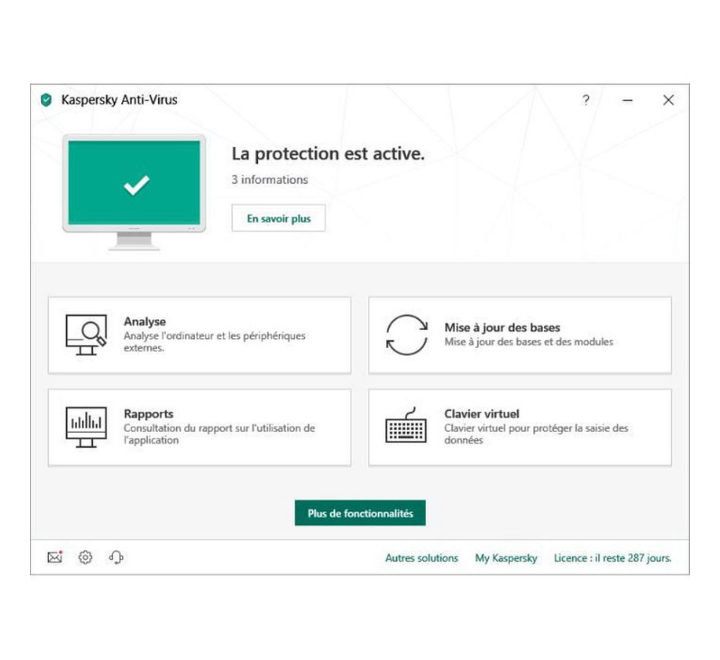
Task: Open the "Autres solutions" link
Action: point(421,558)
